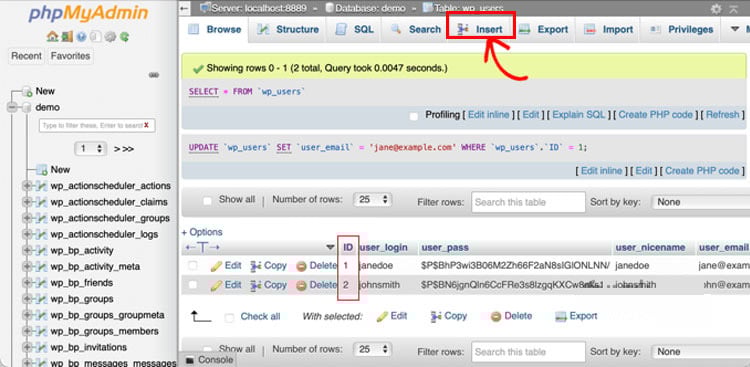The height and width of the screenshot is (367, 750).
Task: Open upper Sort by key dropdown
Action: (701, 202)
